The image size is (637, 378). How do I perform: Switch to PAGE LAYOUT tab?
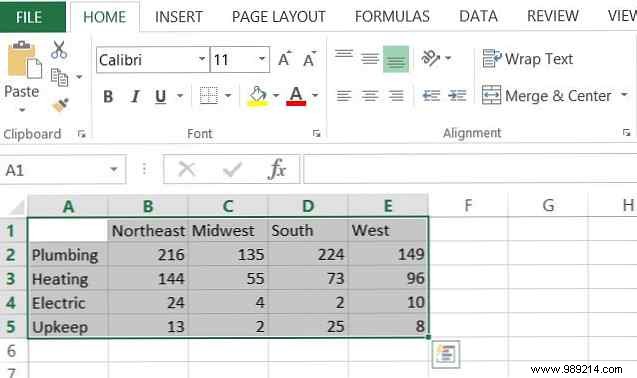[x=278, y=17]
